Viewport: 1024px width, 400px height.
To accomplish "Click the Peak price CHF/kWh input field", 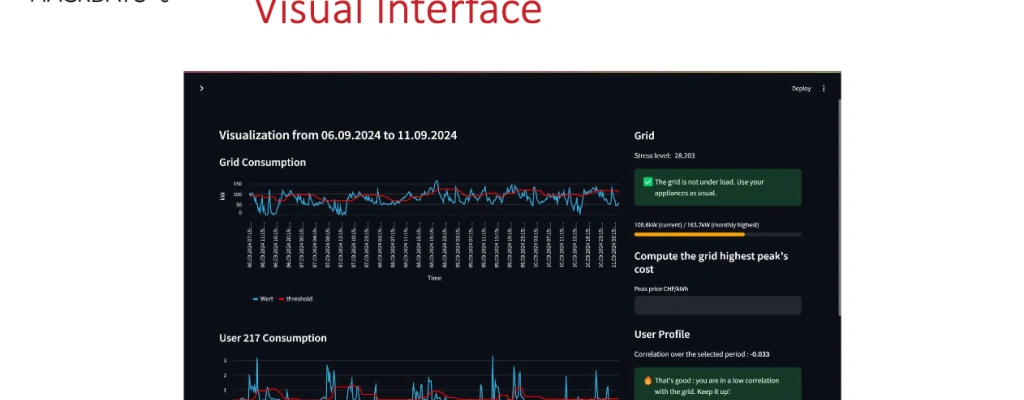I will [717, 306].
